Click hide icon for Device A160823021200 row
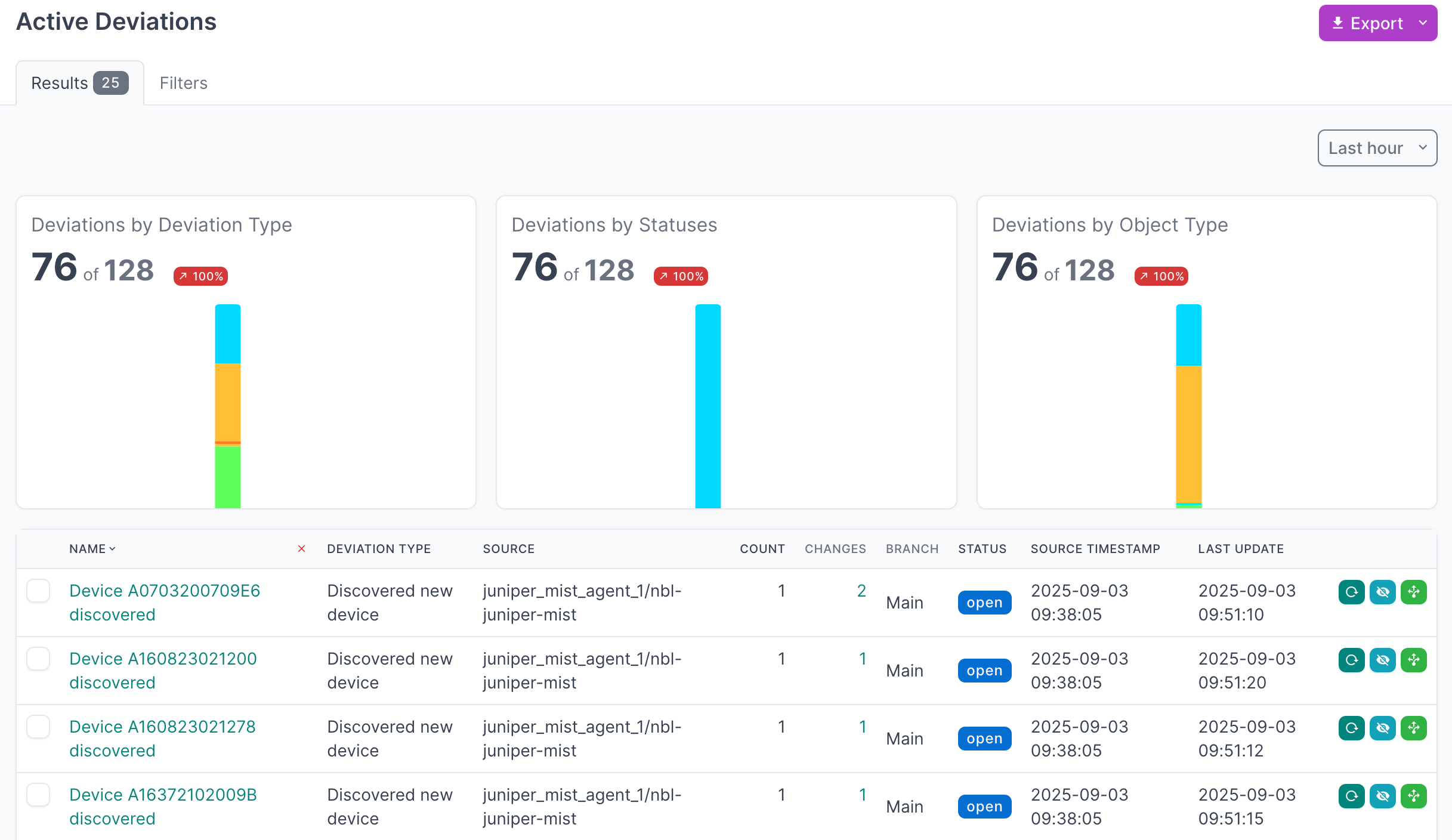 click(1382, 660)
